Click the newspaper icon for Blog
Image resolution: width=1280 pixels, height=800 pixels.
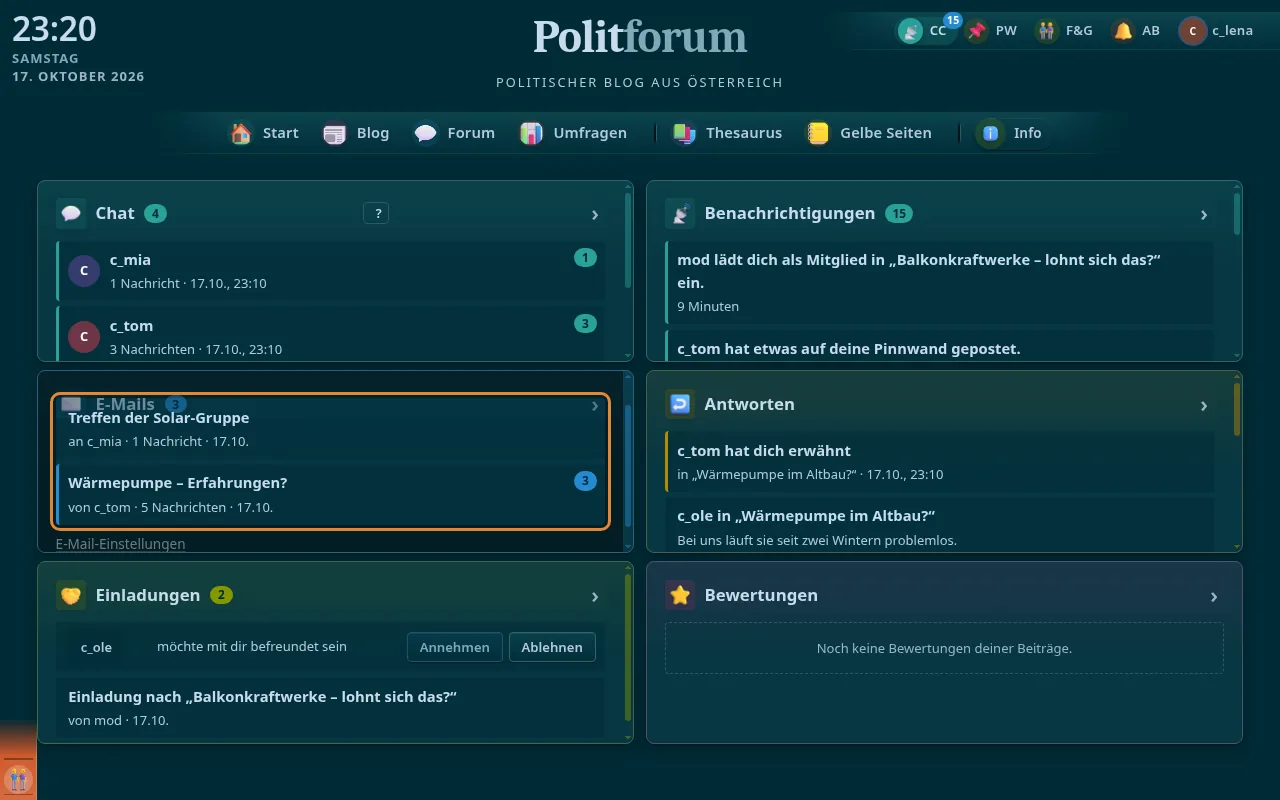pos(335,133)
